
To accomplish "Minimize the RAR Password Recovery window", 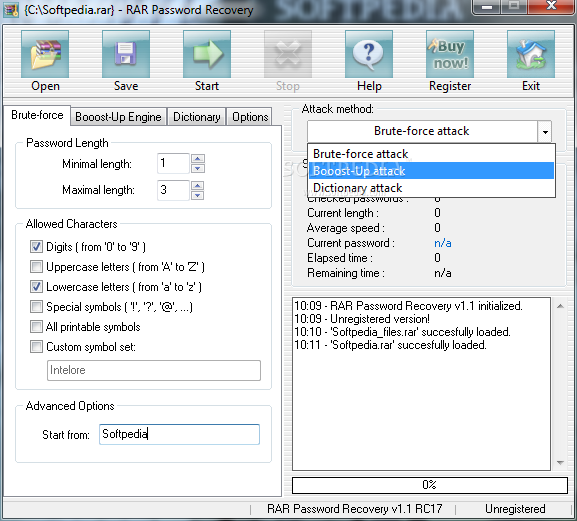I will pyautogui.click(x=487, y=6).
